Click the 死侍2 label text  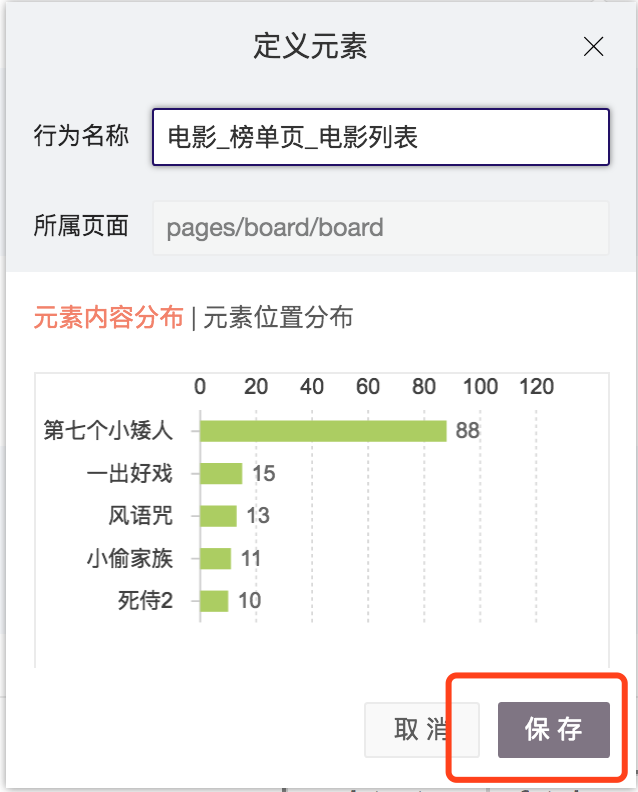tap(145, 601)
